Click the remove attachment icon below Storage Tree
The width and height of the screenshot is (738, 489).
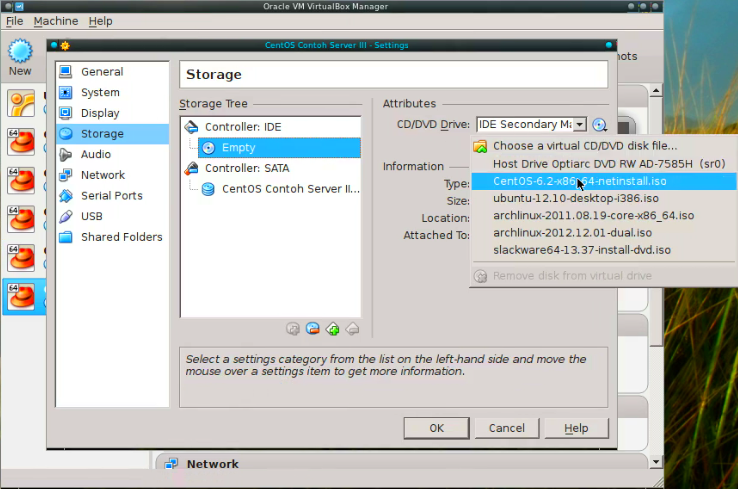point(313,329)
